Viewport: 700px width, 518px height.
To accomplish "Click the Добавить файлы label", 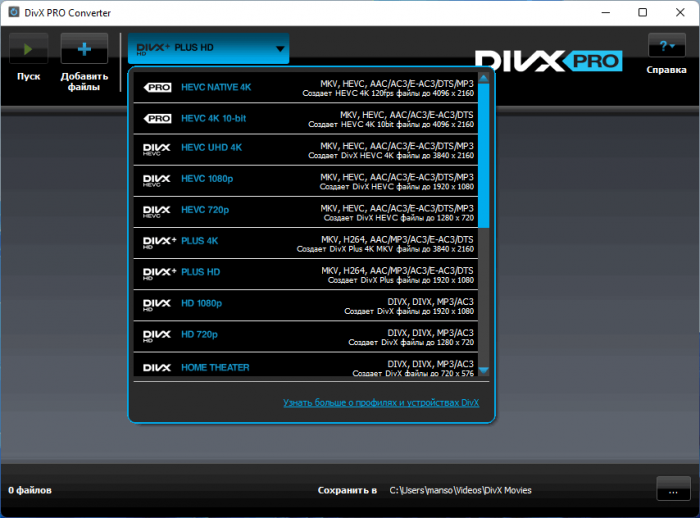I will coord(84,81).
